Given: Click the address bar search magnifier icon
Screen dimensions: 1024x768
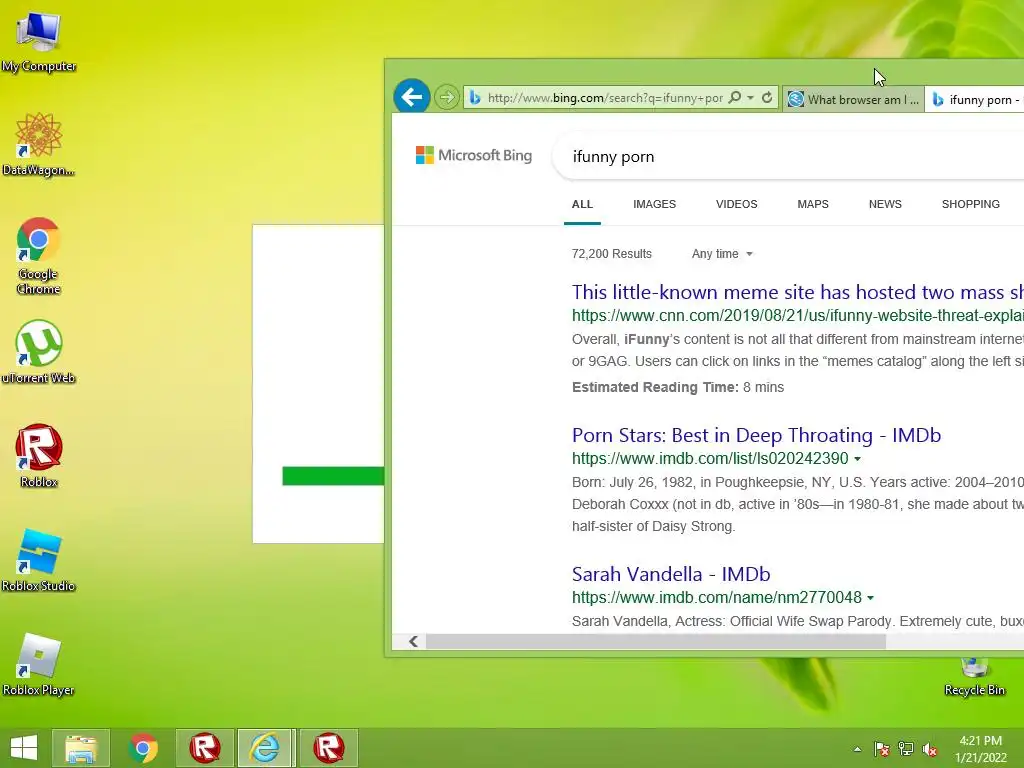Looking at the screenshot, I should [735, 97].
